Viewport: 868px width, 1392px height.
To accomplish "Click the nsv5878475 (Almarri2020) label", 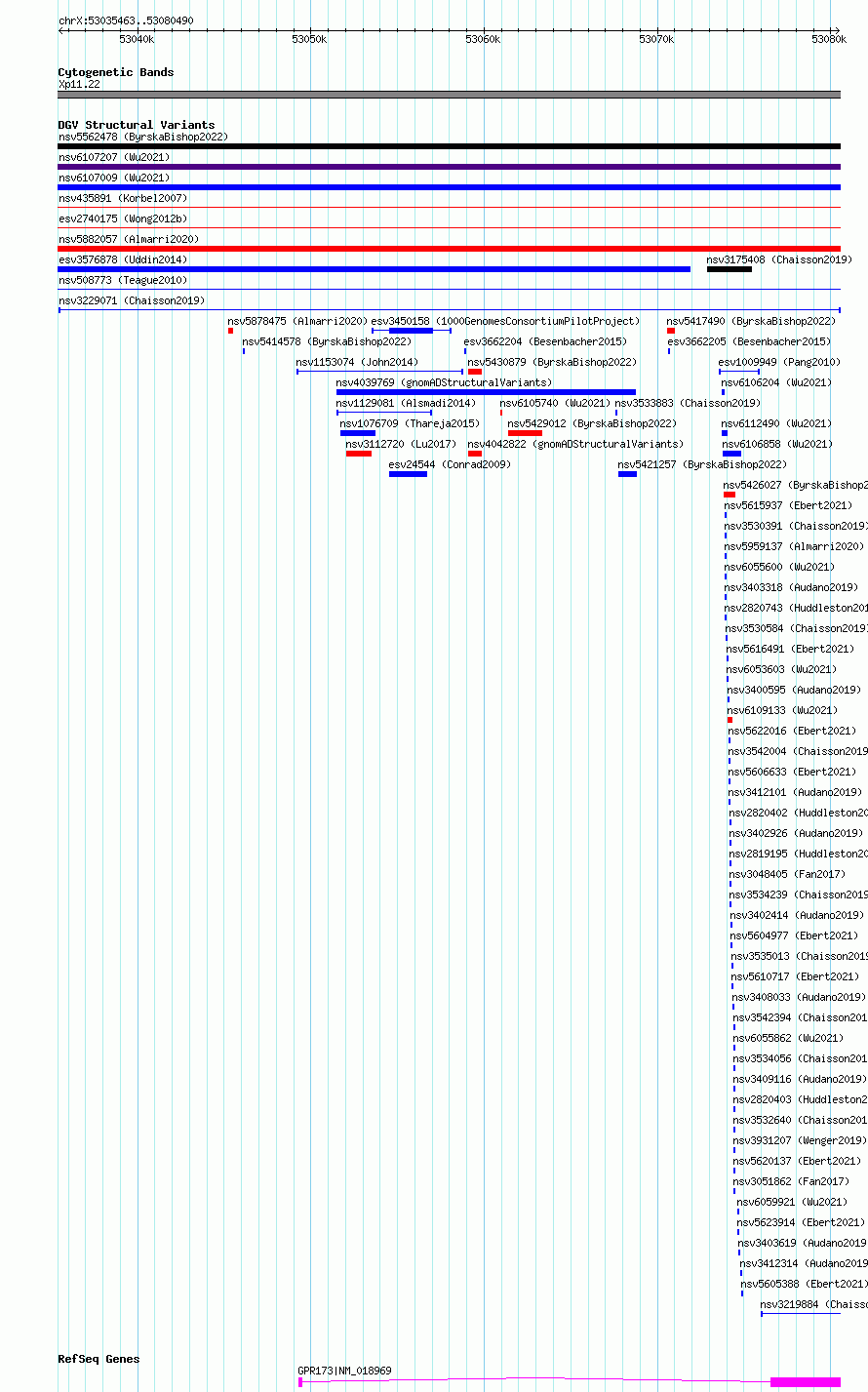I will (297, 321).
